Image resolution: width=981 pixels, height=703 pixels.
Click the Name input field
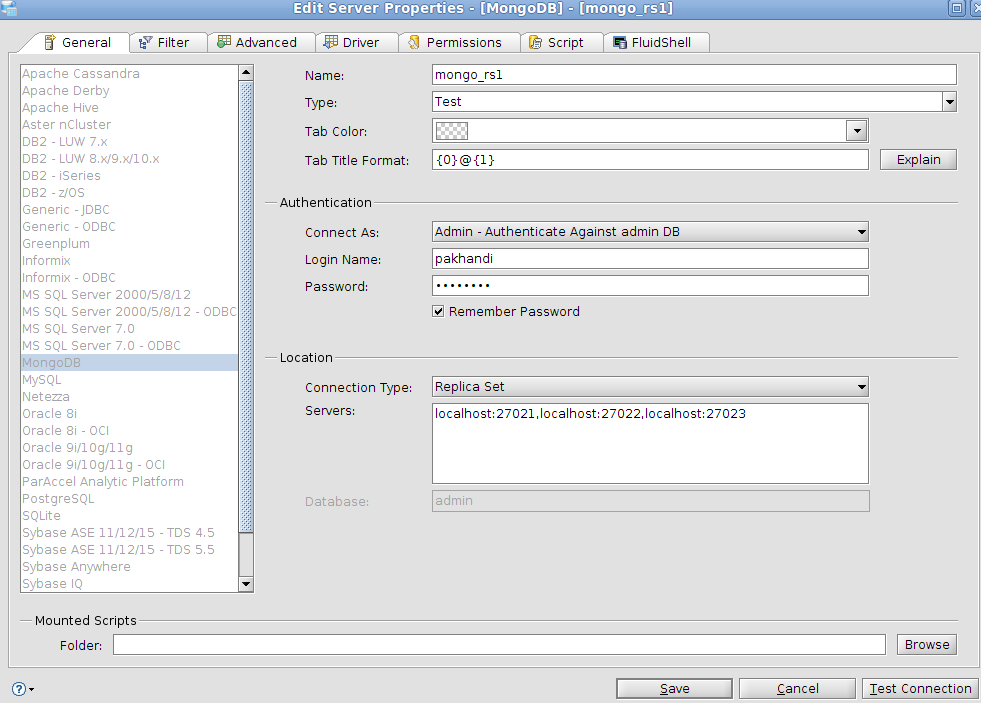694,74
